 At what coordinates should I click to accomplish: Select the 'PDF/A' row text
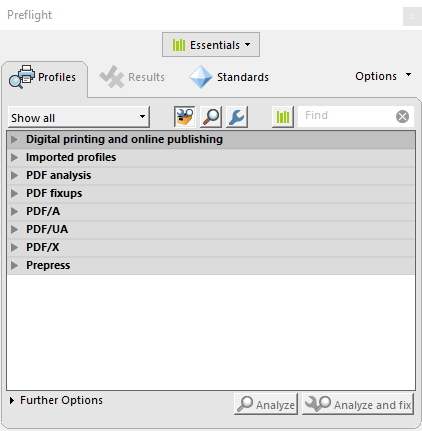43,211
